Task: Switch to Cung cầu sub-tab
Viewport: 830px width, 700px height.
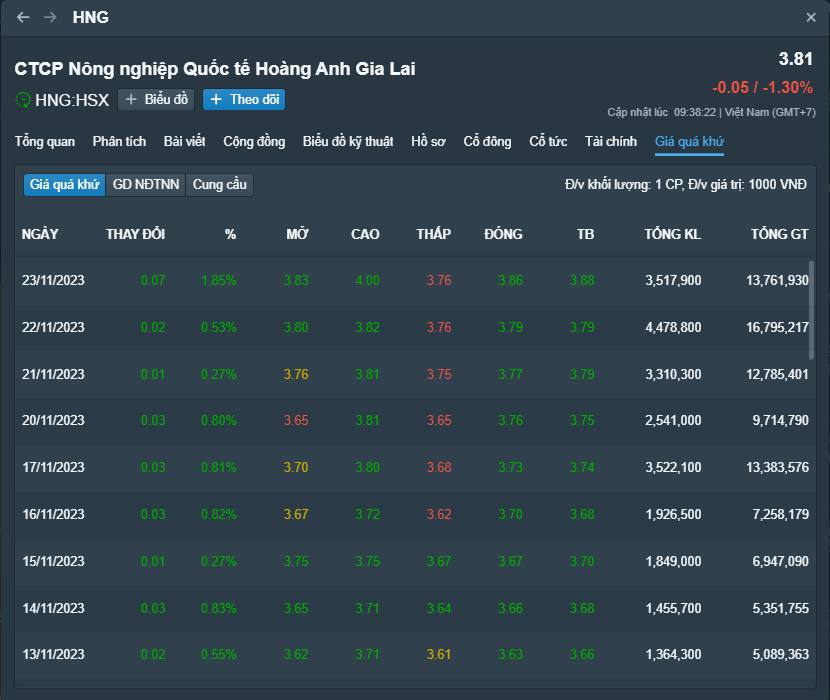Action: click(x=219, y=185)
